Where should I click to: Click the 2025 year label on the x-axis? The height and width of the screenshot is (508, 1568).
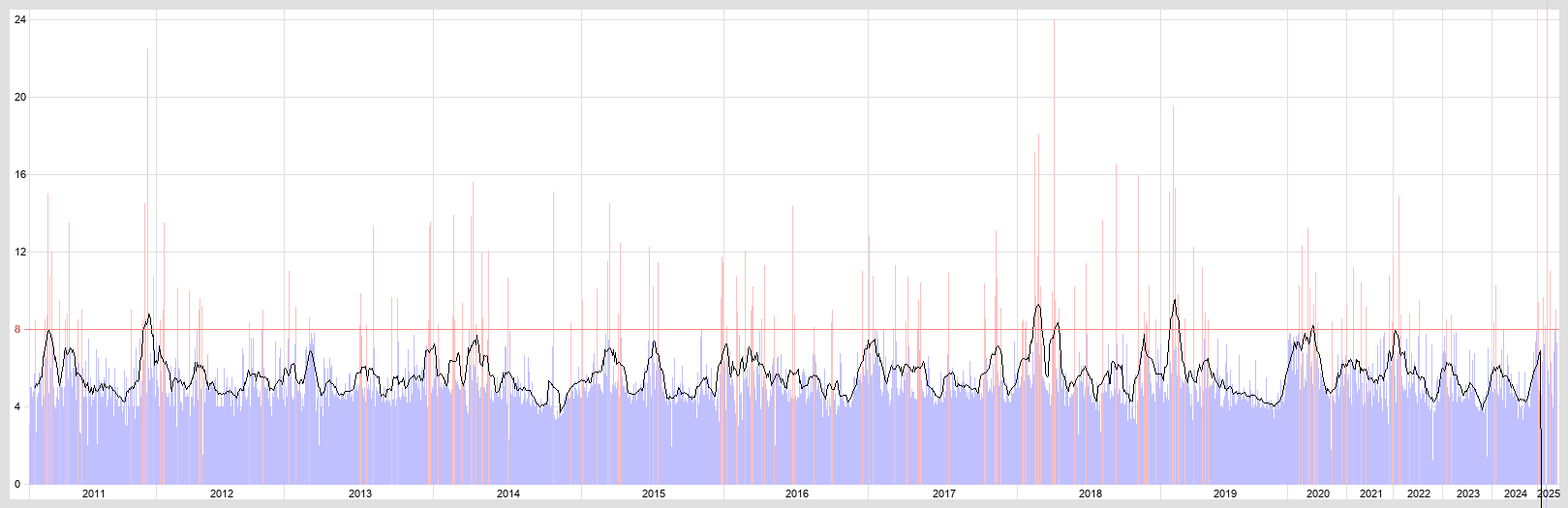1549,493
